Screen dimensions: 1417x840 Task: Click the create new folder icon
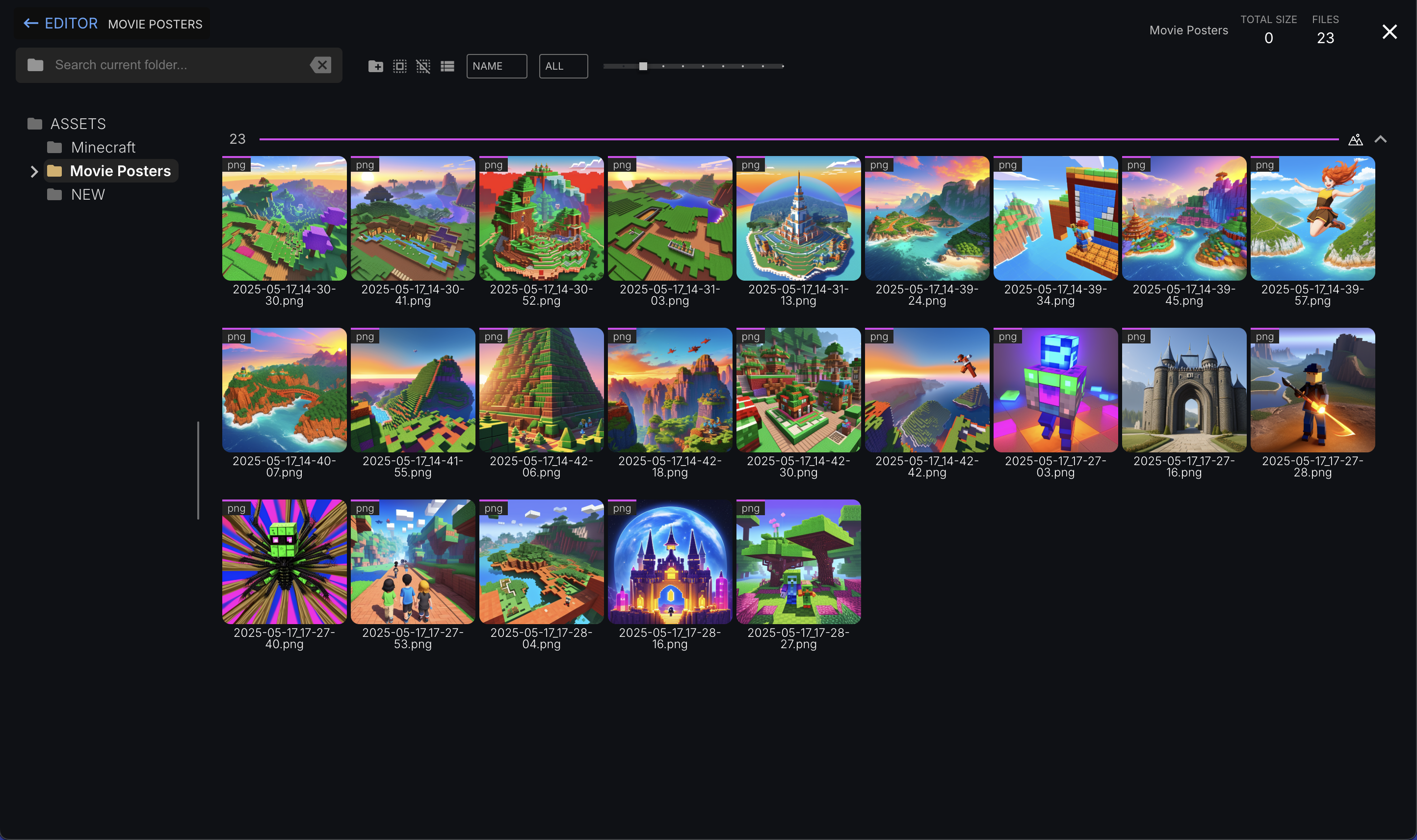(376, 66)
